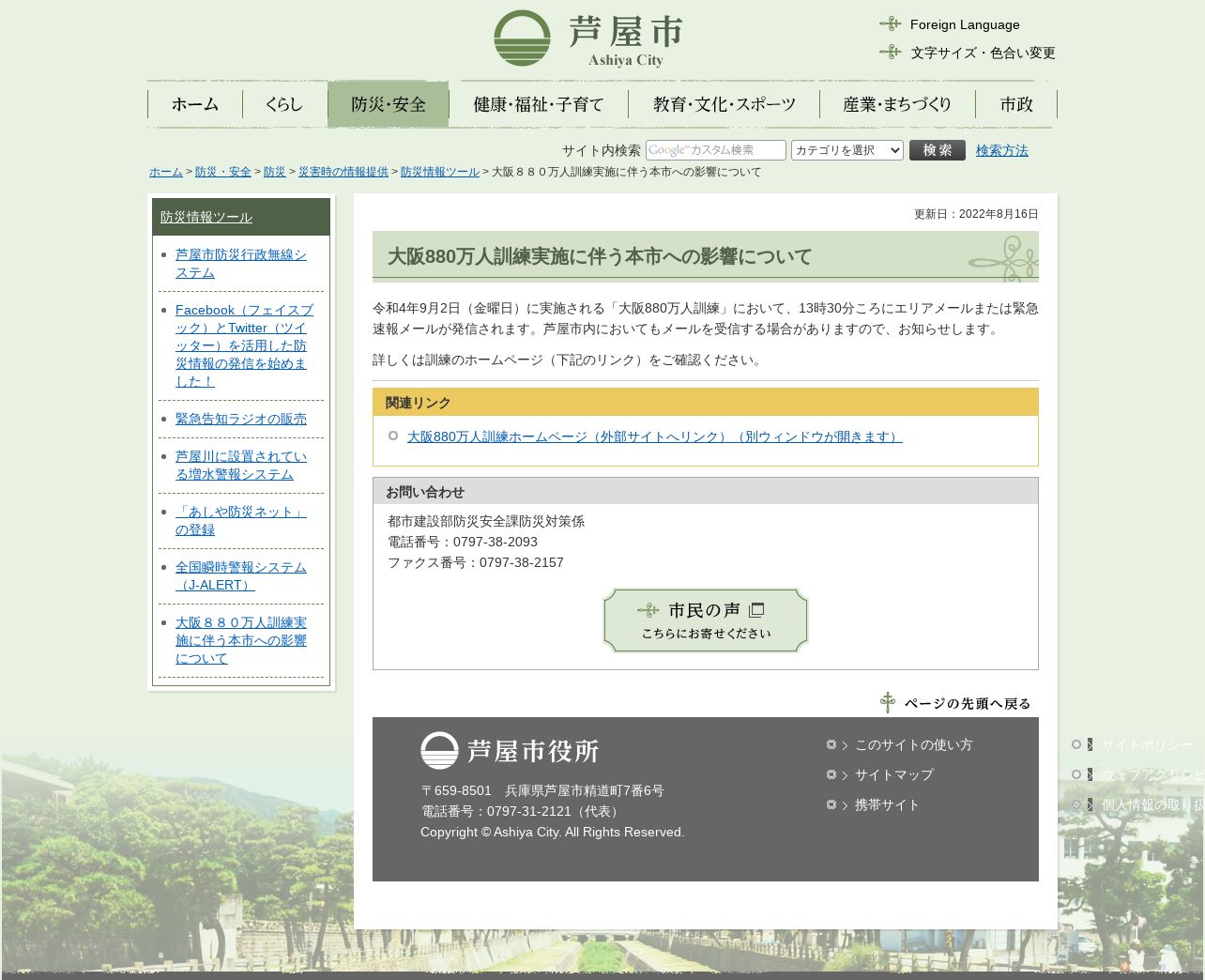1205x980 pixels.
Task: Click the 防災 breadcrumb link
Action: pyautogui.click(x=275, y=172)
